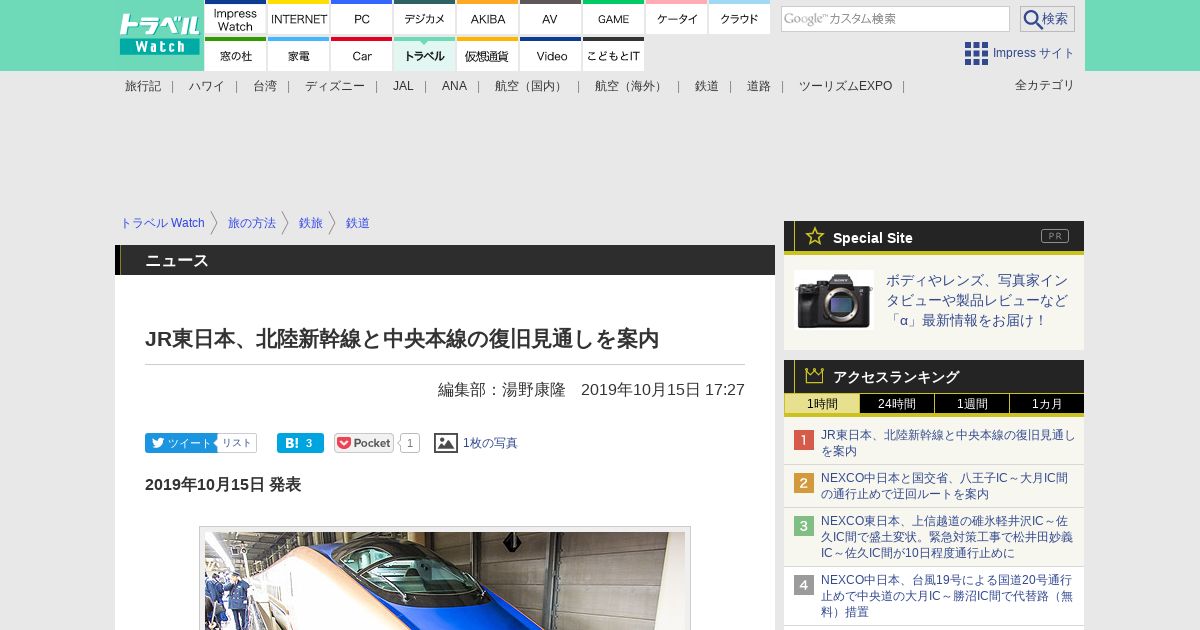Open the Impress Watch site tab
Image resolution: width=1200 pixels, height=630 pixels.
pos(236,19)
